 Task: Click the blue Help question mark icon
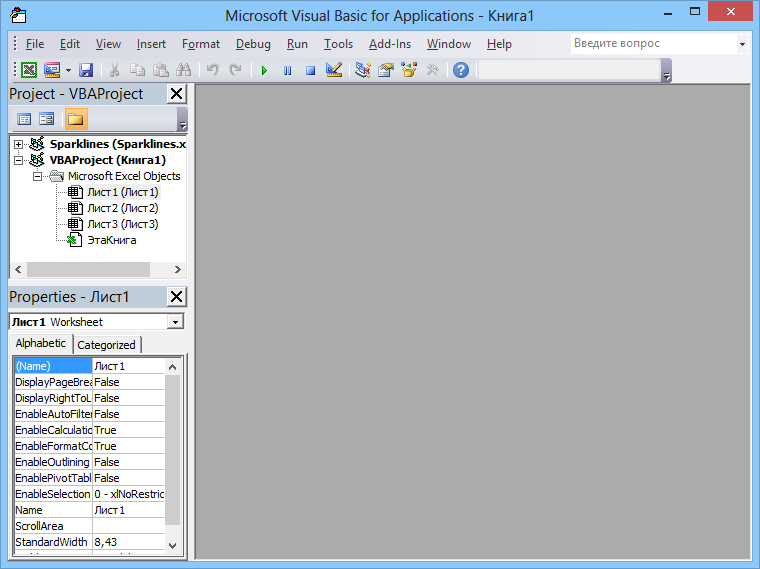[x=461, y=70]
